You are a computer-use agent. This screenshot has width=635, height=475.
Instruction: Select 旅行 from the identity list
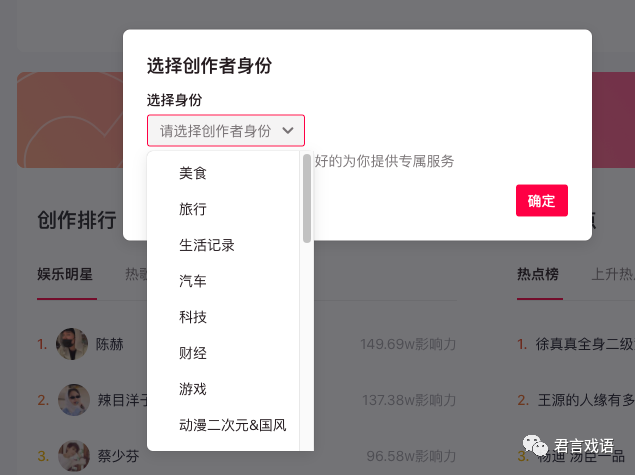coord(193,209)
